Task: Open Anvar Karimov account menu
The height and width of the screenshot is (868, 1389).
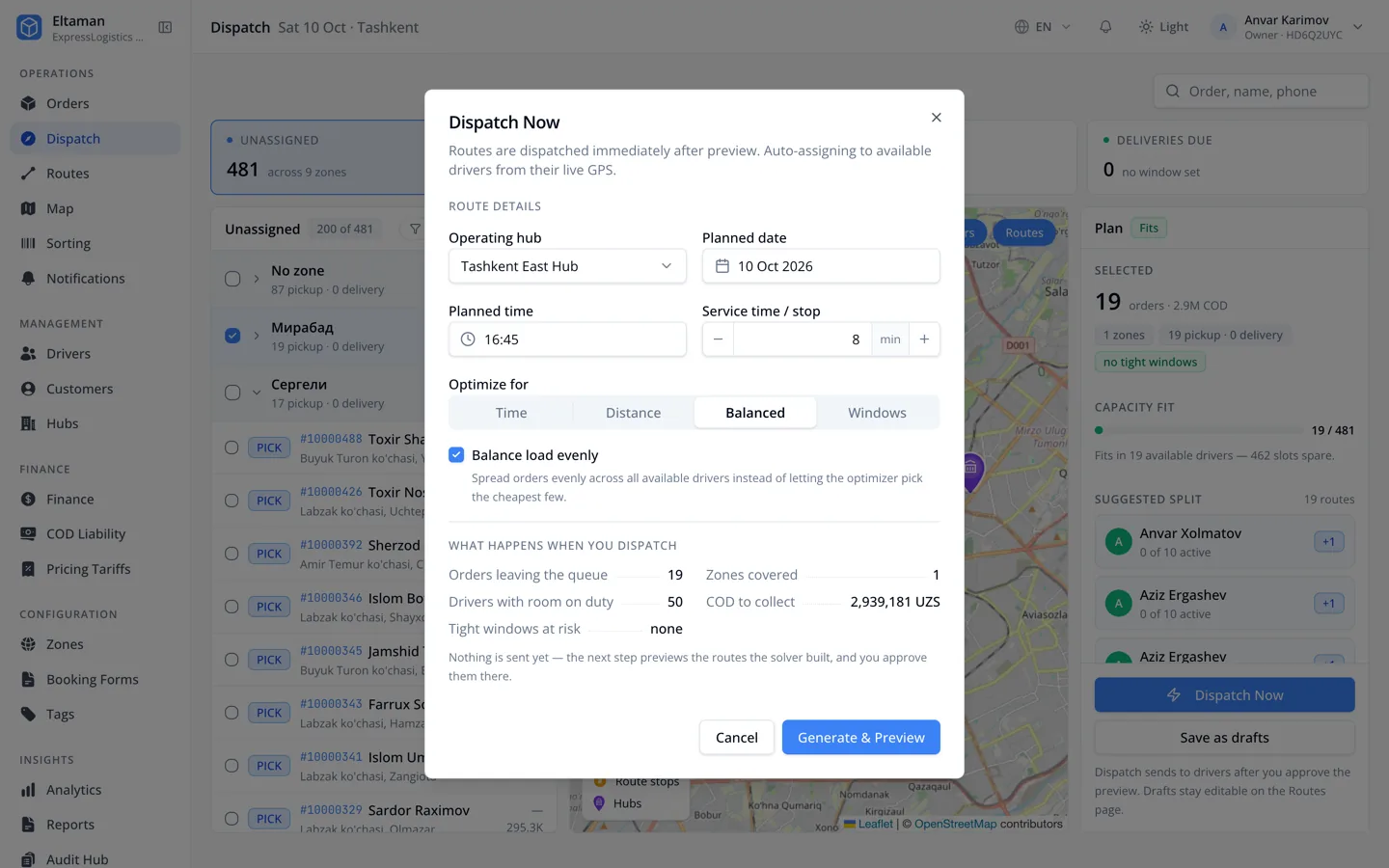Action: [x=1288, y=27]
